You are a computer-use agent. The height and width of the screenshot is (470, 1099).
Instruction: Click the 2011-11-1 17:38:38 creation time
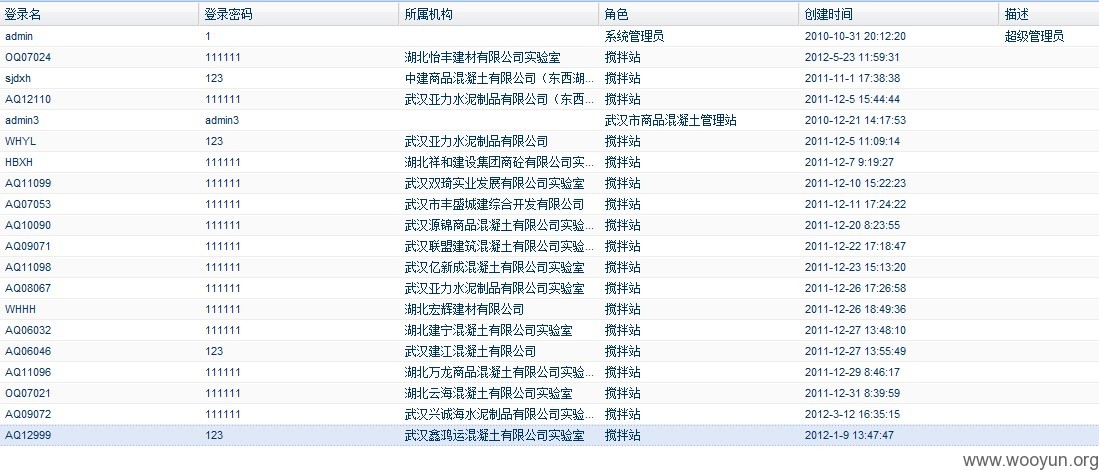coord(852,78)
